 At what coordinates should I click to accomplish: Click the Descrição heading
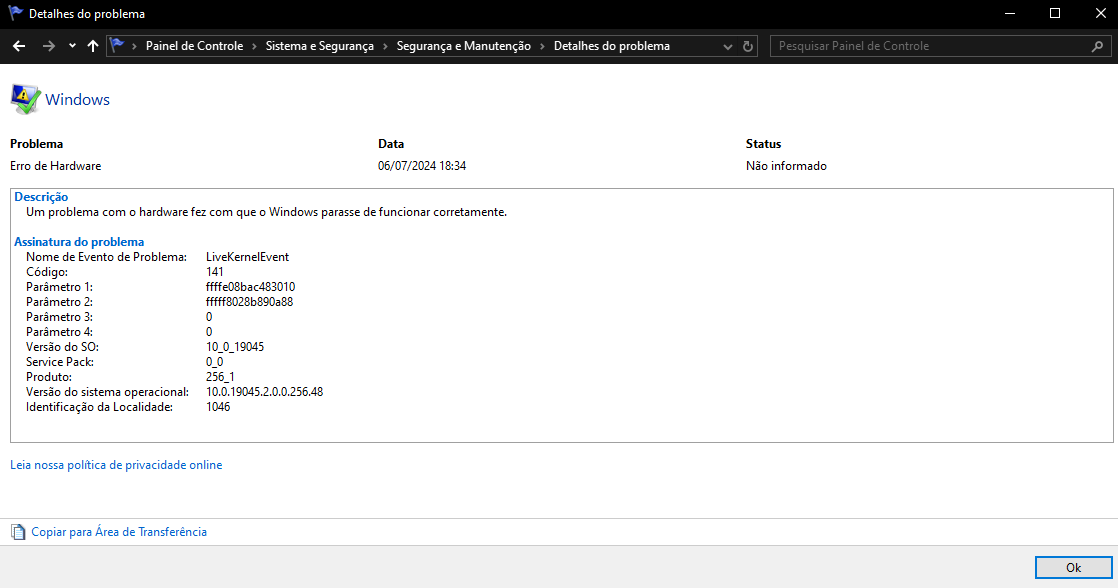pos(41,197)
